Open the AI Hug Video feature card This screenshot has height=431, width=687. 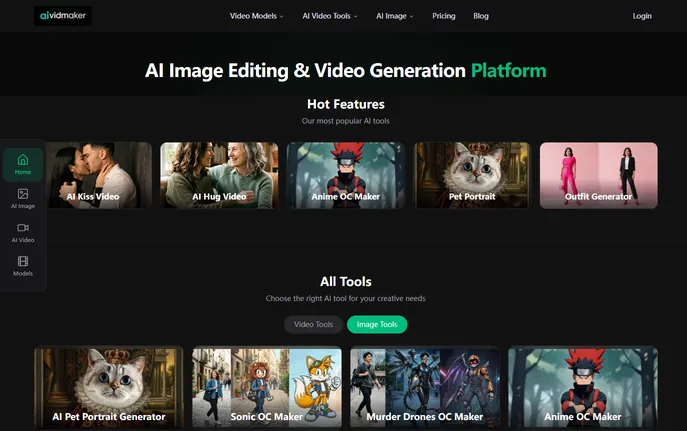pos(219,175)
